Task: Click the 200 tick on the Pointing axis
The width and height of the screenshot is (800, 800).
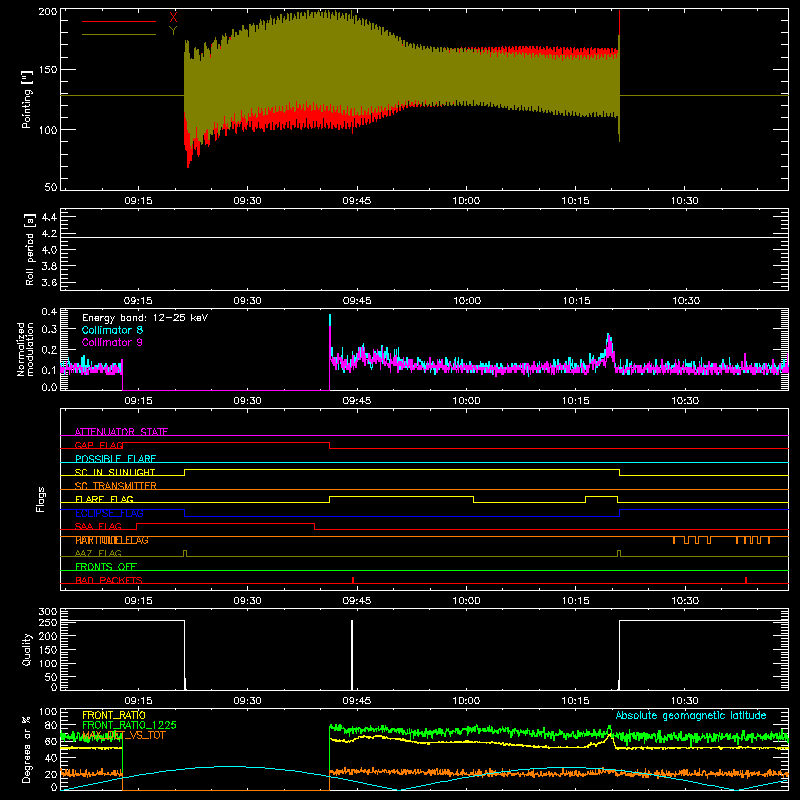Action: 47,11
